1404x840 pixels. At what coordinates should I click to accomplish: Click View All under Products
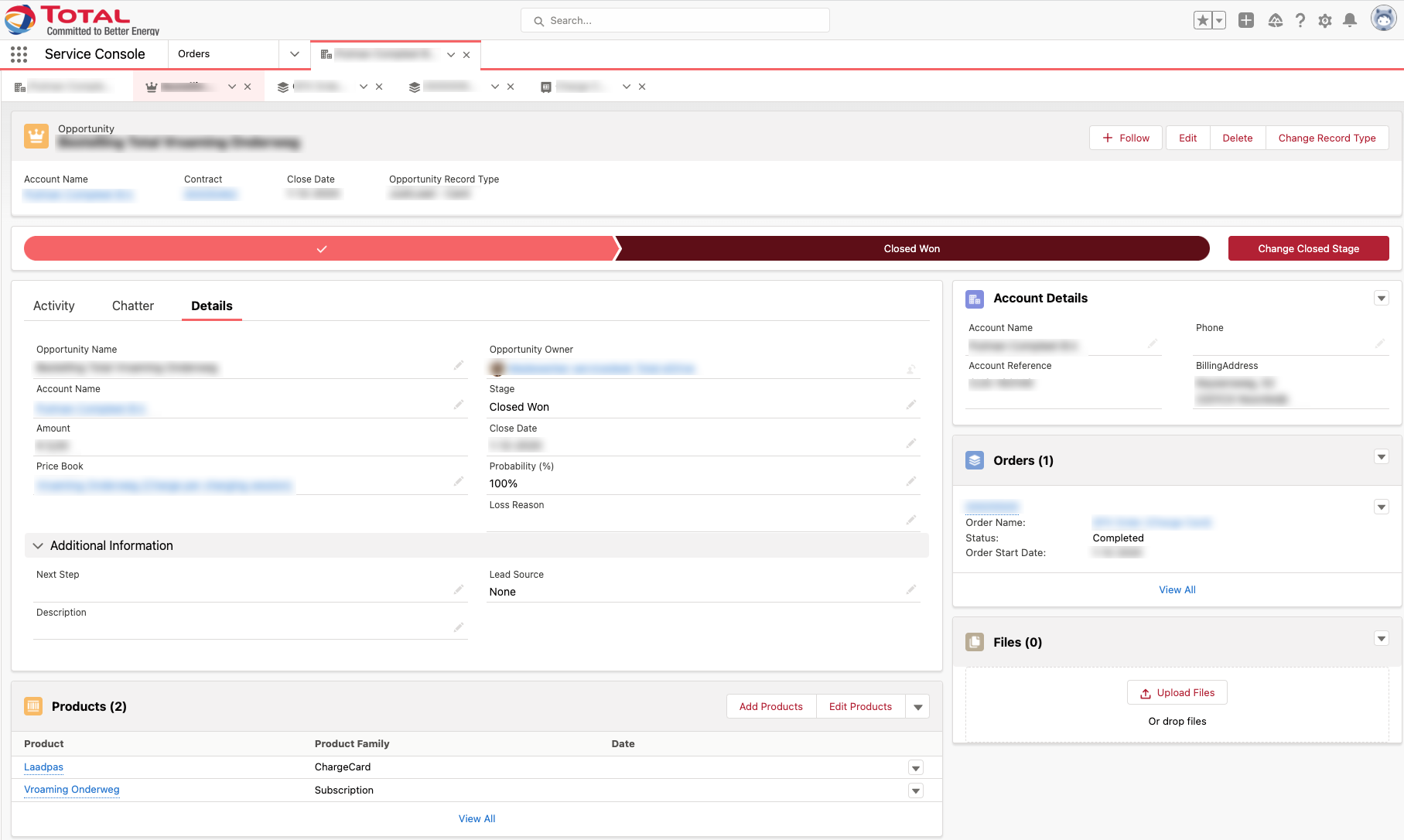tap(477, 819)
